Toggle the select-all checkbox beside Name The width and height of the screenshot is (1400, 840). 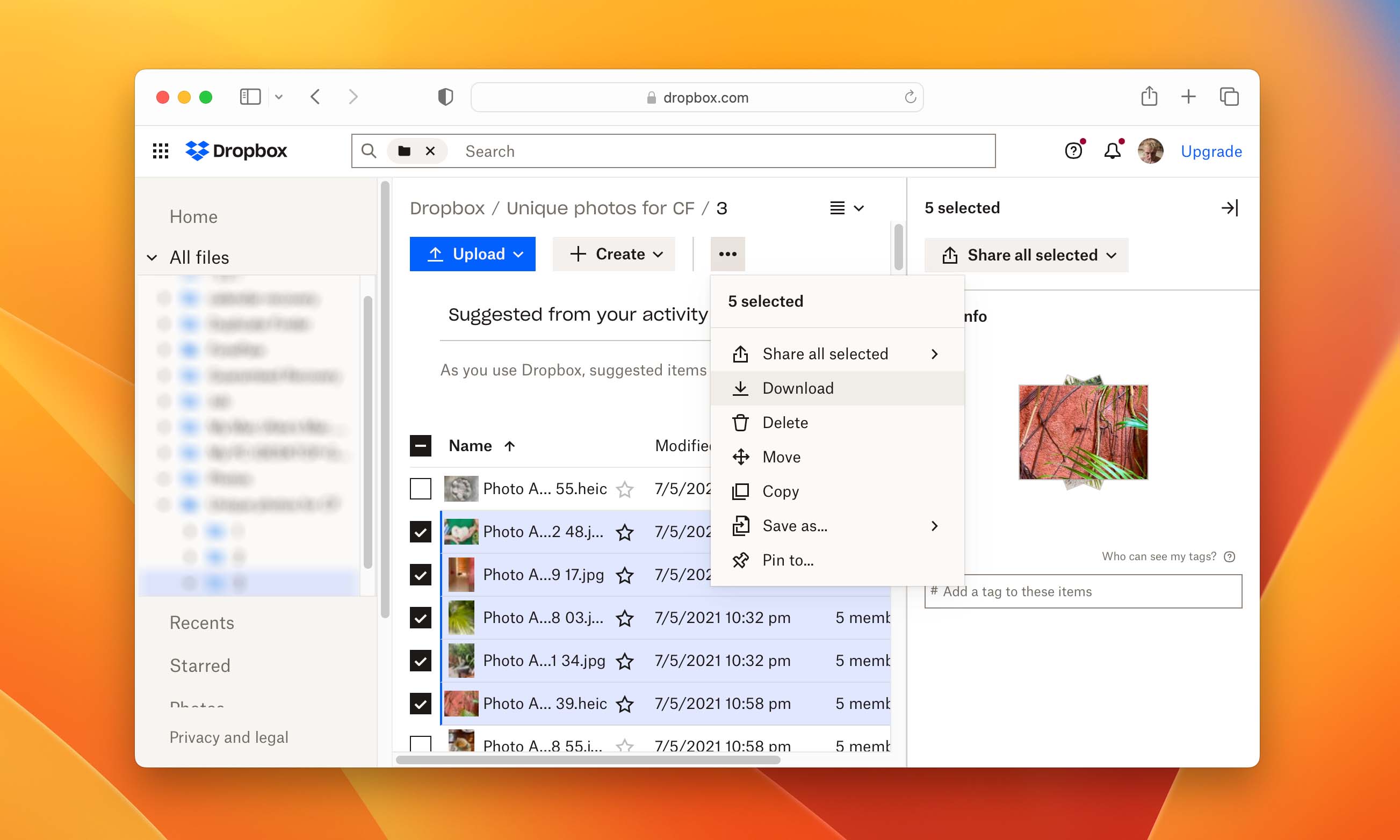click(420, 446)
